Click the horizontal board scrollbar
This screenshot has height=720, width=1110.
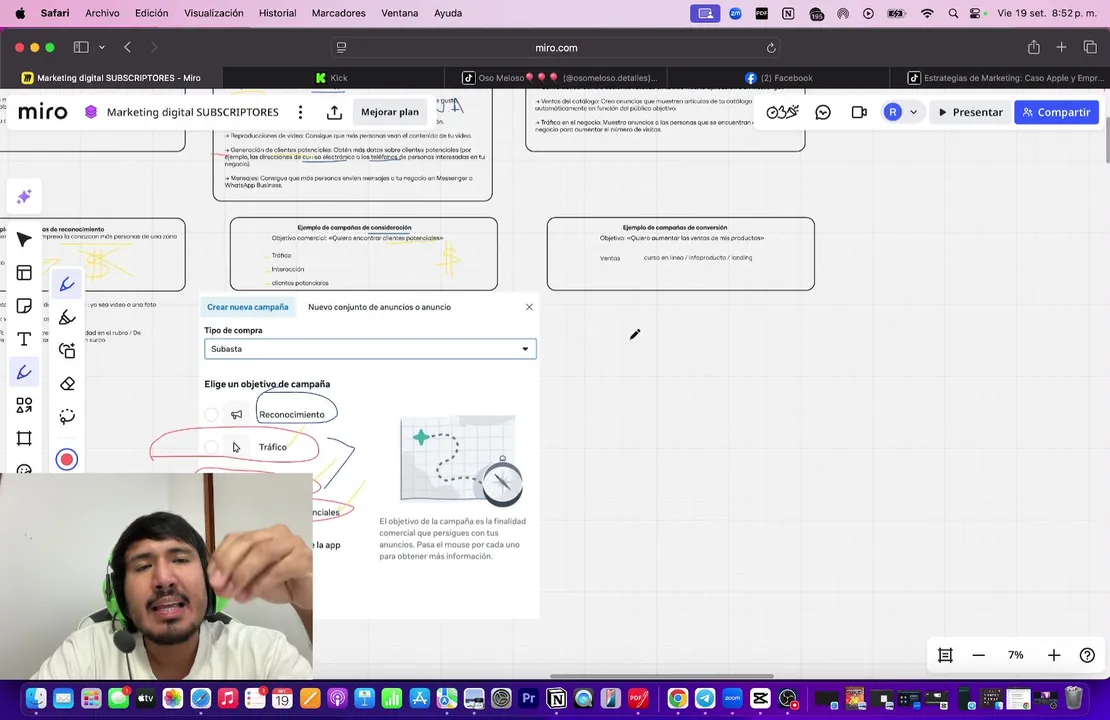pyautogui.click(x=661, y=676)
